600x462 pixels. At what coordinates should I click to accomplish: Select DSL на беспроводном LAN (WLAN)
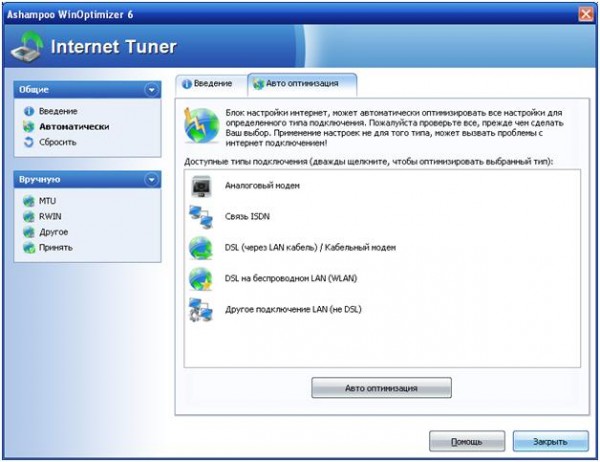point(291,279)
